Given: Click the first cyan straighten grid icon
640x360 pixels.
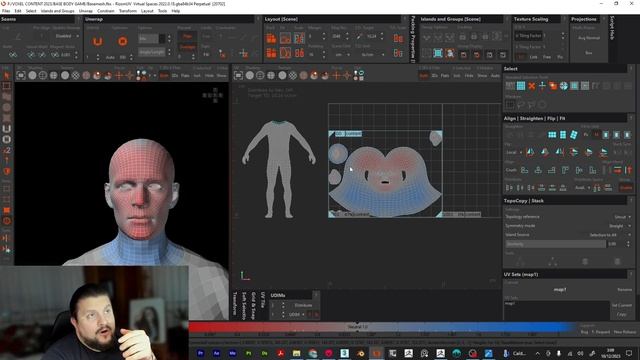Looking at the screenshot, I should tap(552, 135).
